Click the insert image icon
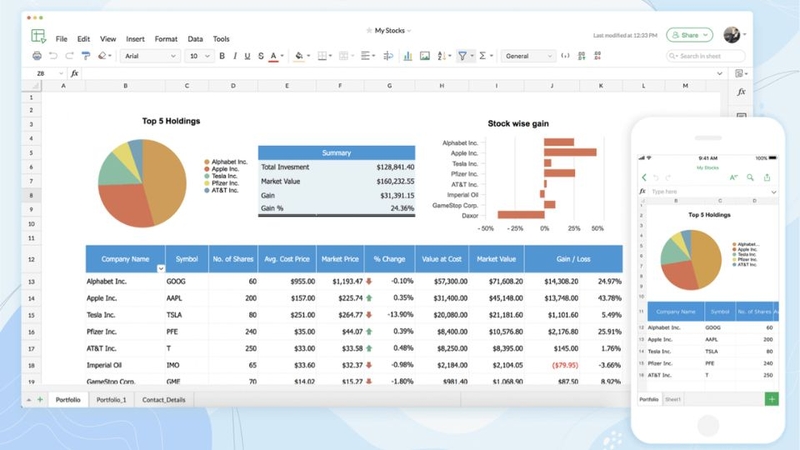Image resolution: width=800 pixels, height=450 pixels. point(424,56)
